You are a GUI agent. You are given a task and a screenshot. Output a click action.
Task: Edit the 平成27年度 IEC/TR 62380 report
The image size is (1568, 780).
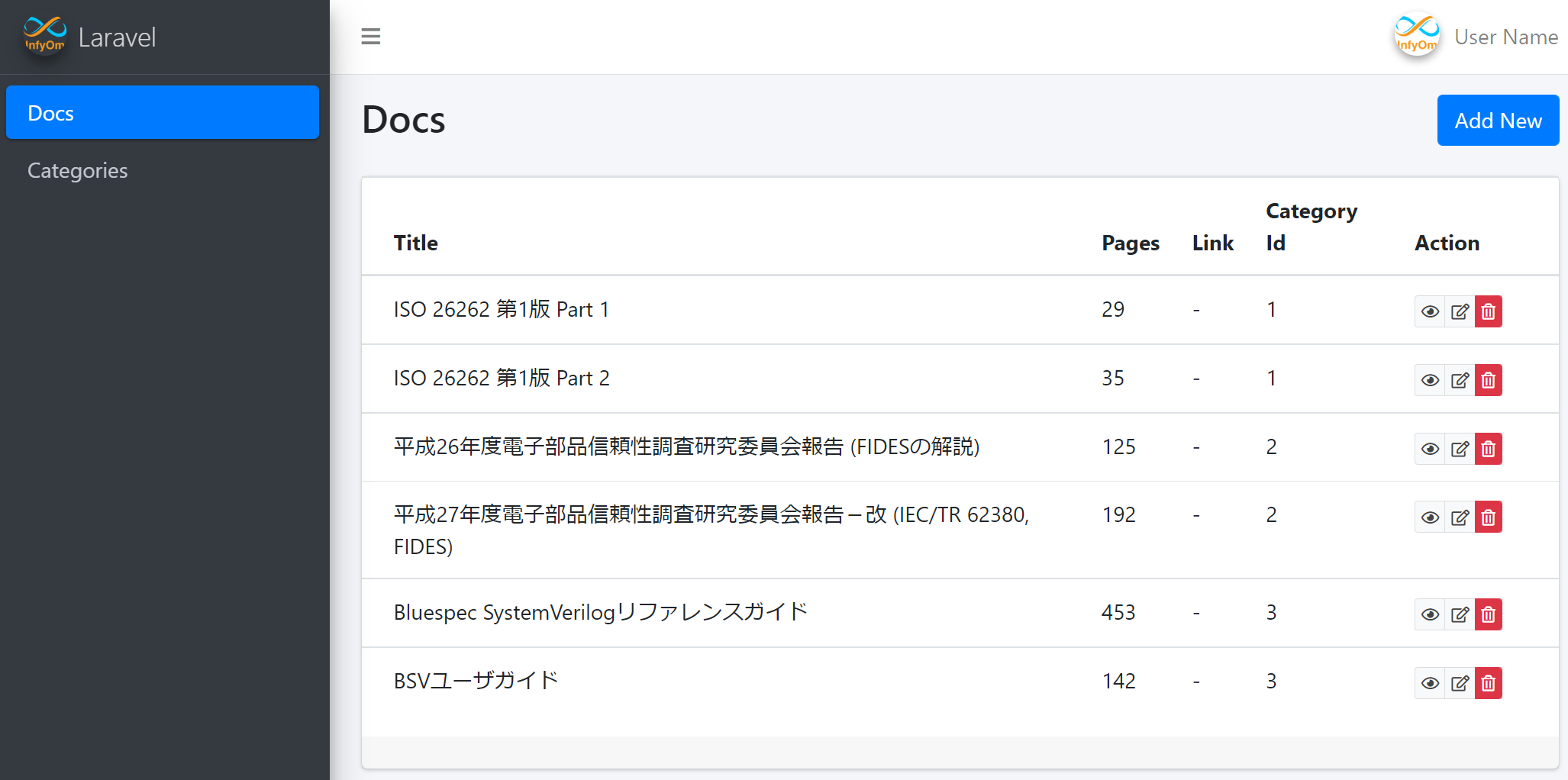[x=1459, y=517]
